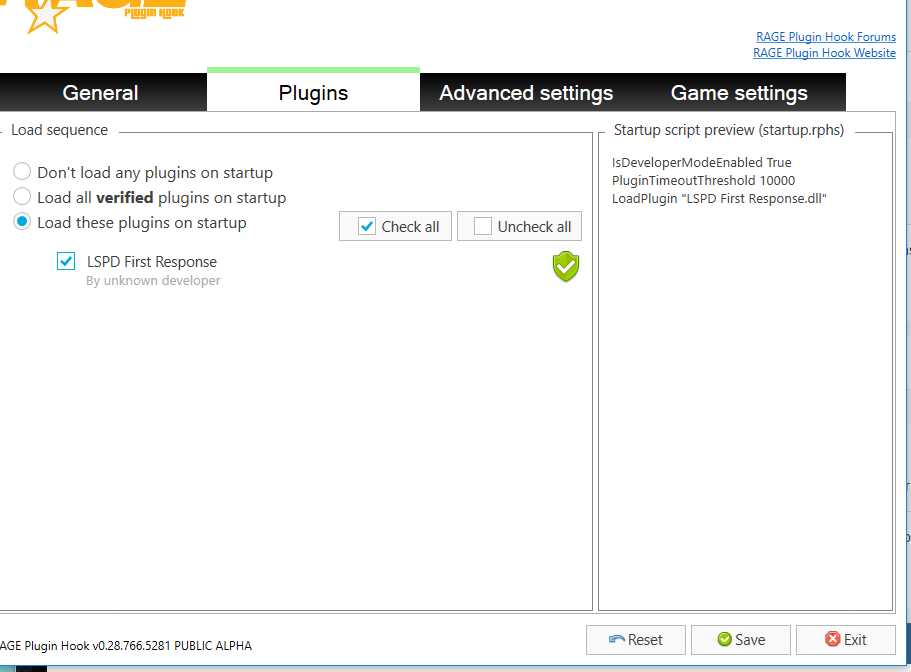Open the RAGE Plugin Hook Website link
The width and height of the screenshot is (911, 672).
824,53
